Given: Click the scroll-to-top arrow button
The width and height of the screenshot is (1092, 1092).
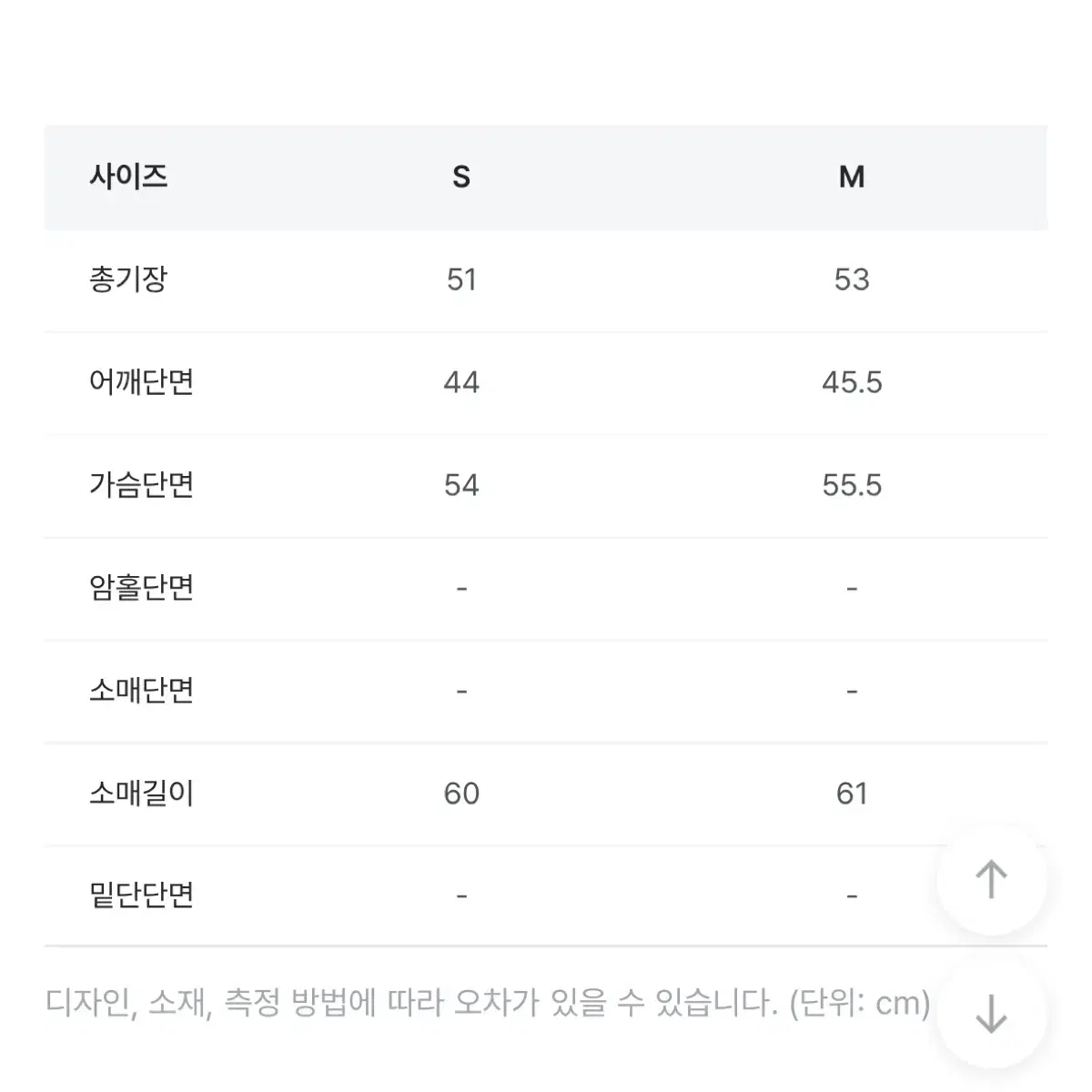Looking at the screenshot, I should pos(991,880).
